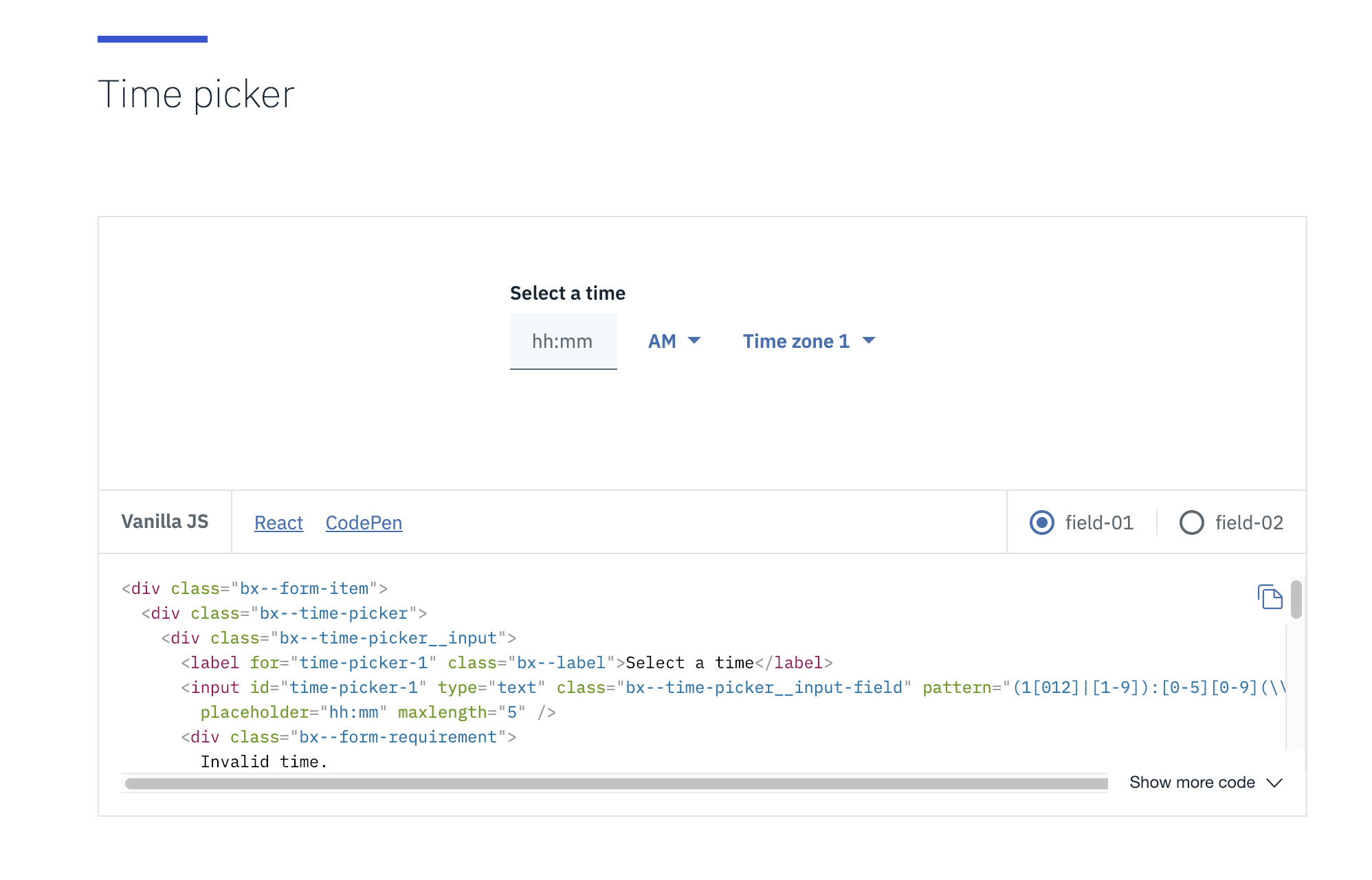
Task: Click the Invalid time requirement text
Action: (x=263, y=761)
